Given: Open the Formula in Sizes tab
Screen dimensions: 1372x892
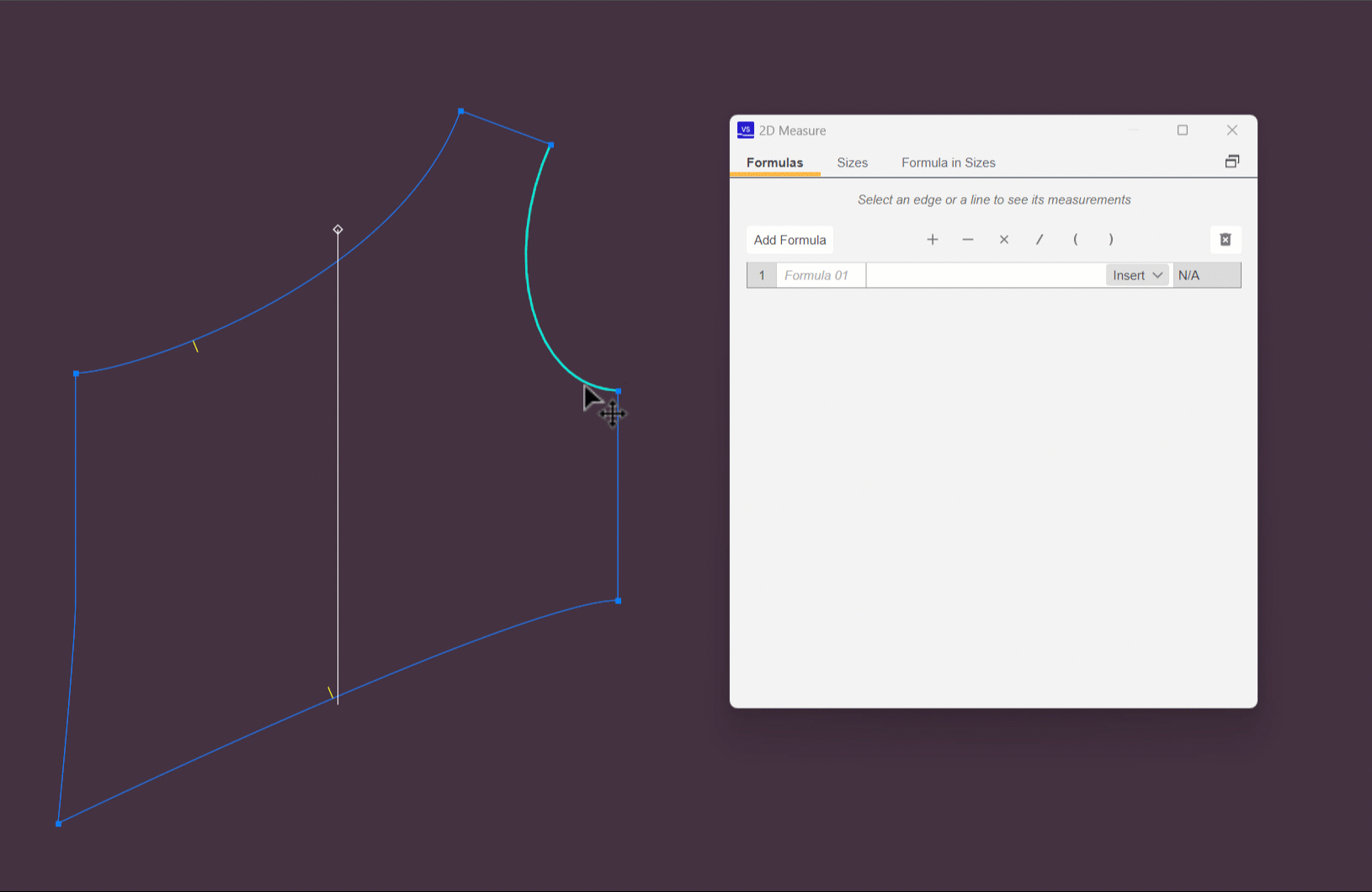Looking at the screenshot, I should (x=949, y=162).
